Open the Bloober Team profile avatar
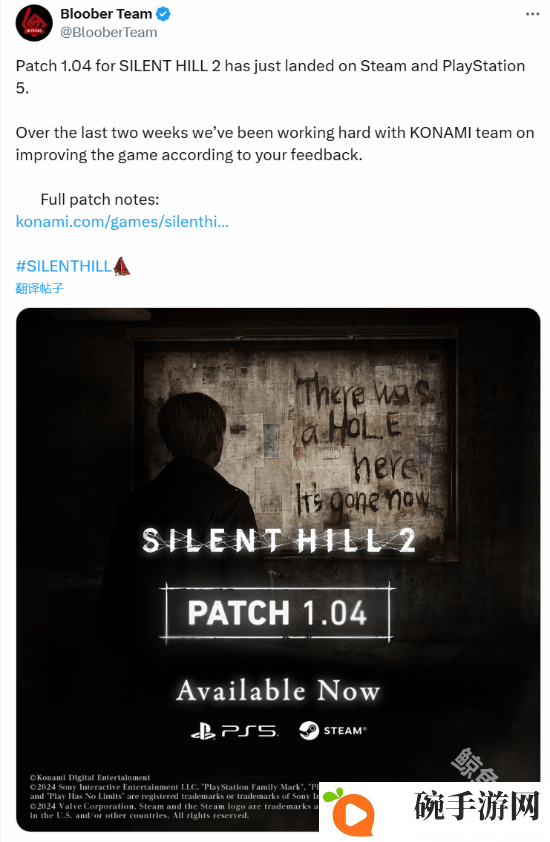550x842 pixels. click(34, 23)
